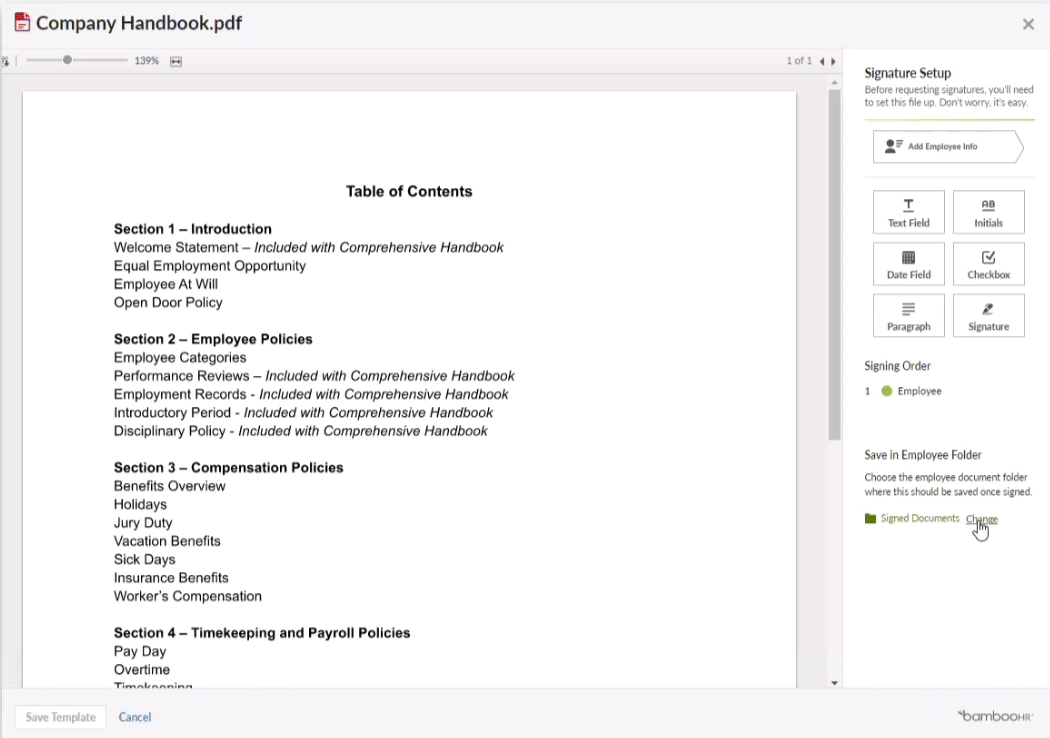Image resolution: width=1050 pixels, height=738 pixels.
Task: Click the 'Equal Employment Opportunity' line
Action: tap(210, 266)
